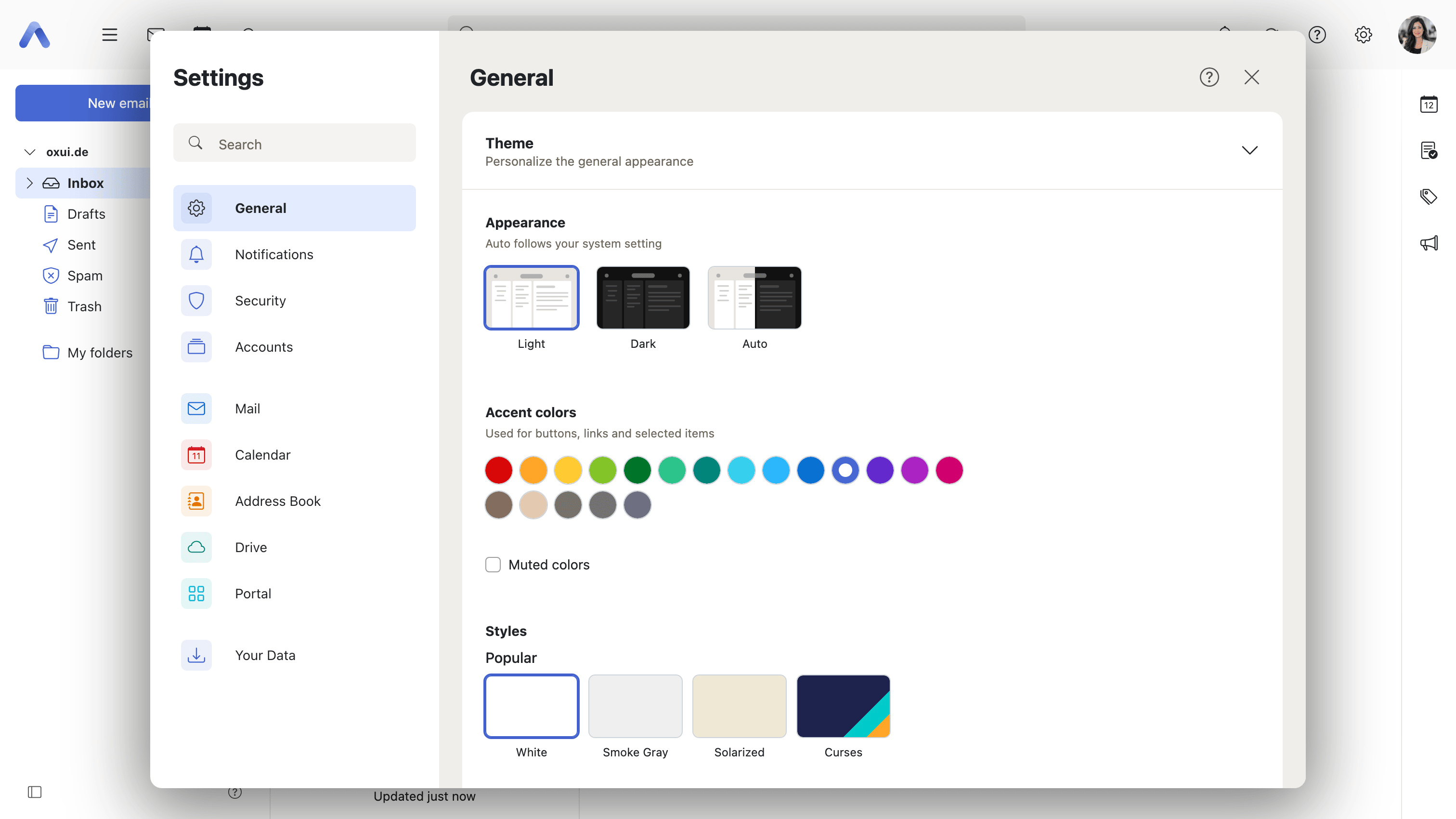Open Portal settings section
This screenshot has width=1456, height=819.
294,594
